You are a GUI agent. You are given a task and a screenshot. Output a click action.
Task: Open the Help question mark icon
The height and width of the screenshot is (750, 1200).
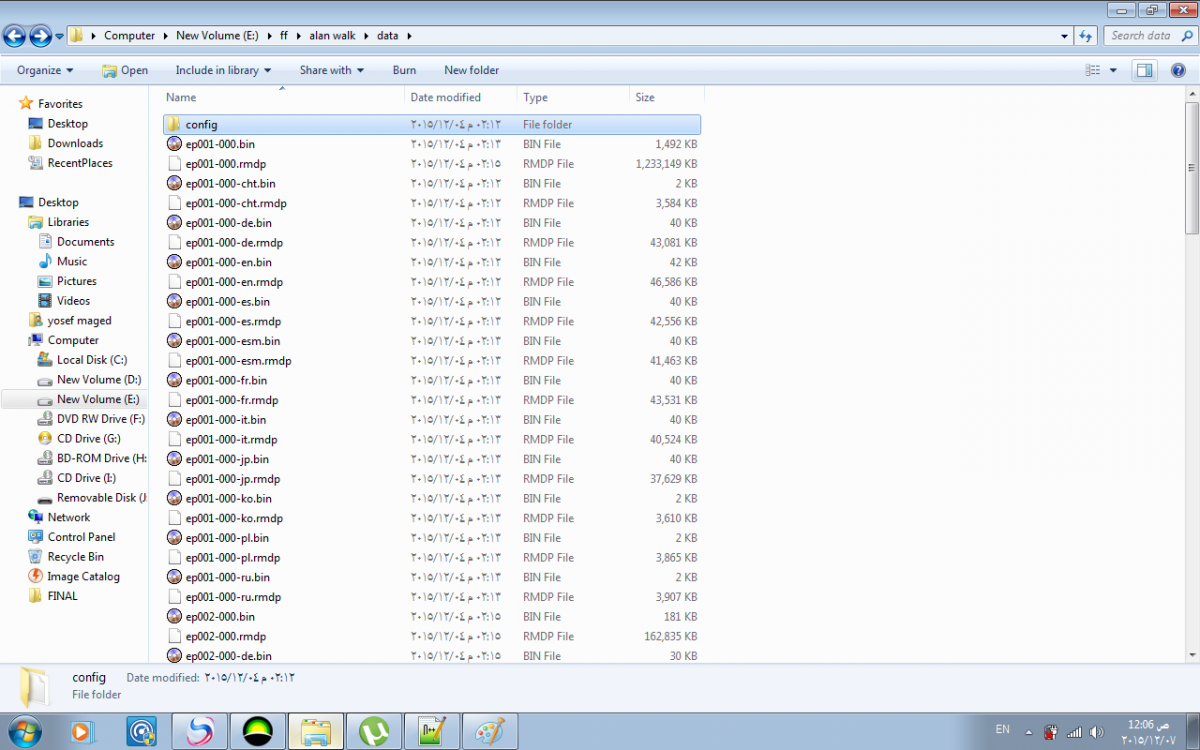(x=1176, y=70)
